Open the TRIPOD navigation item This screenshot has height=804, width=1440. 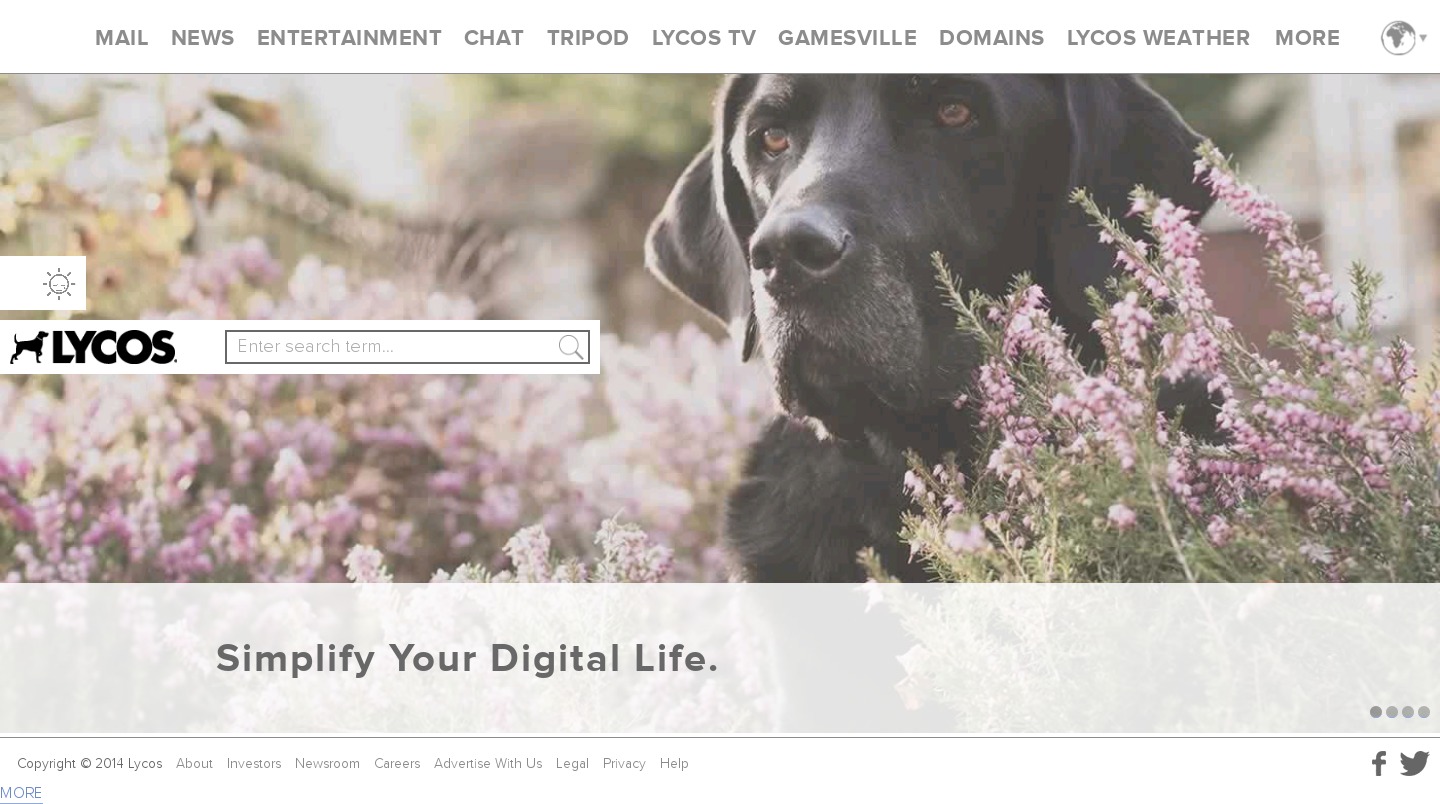[588, 38]
